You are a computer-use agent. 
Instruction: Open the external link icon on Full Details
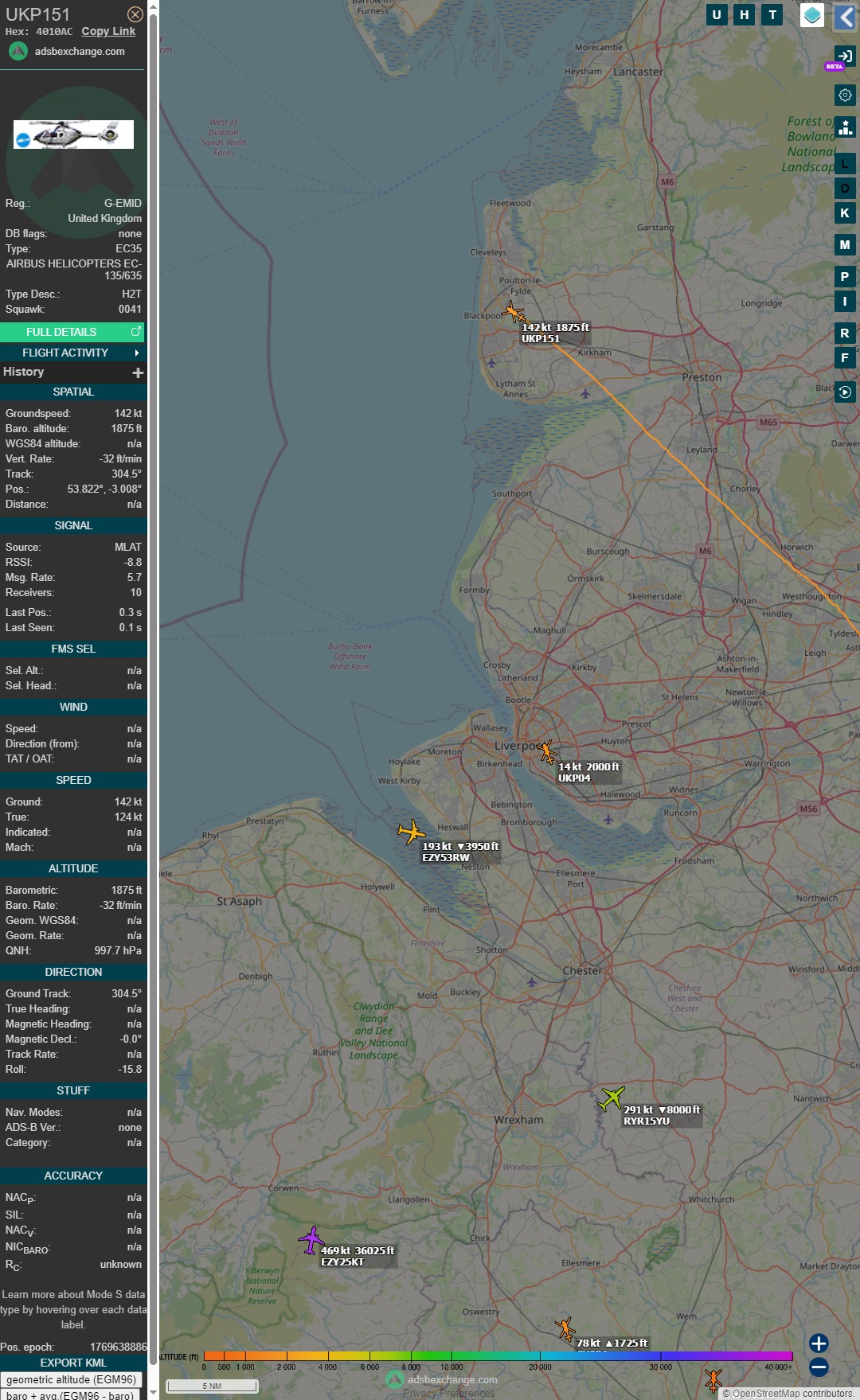(136, 331)
